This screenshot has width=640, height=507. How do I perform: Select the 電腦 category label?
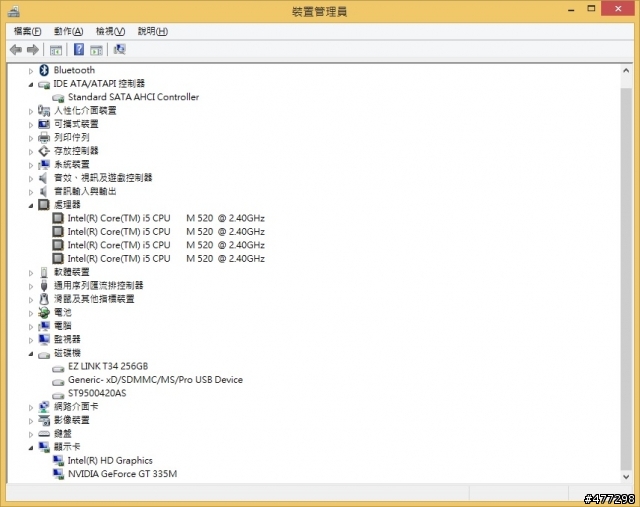(x=62, y=326)
